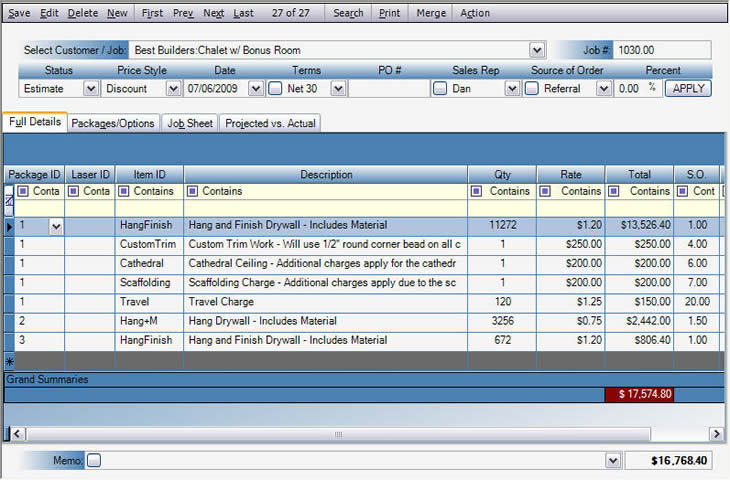Expand the Status dropdown showing Estimate
730x480 pixels.
coord(91,89)
